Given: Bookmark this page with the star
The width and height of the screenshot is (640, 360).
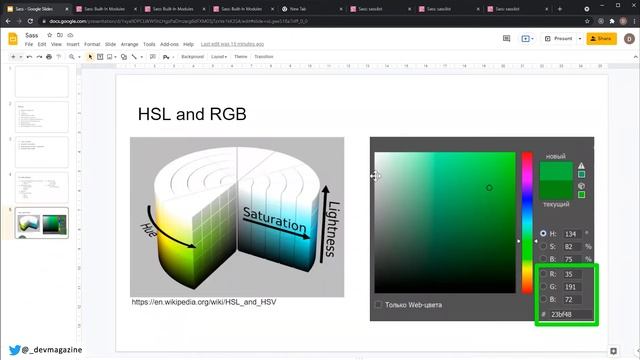Looking at the screenshot, I should tap(587, 21).
